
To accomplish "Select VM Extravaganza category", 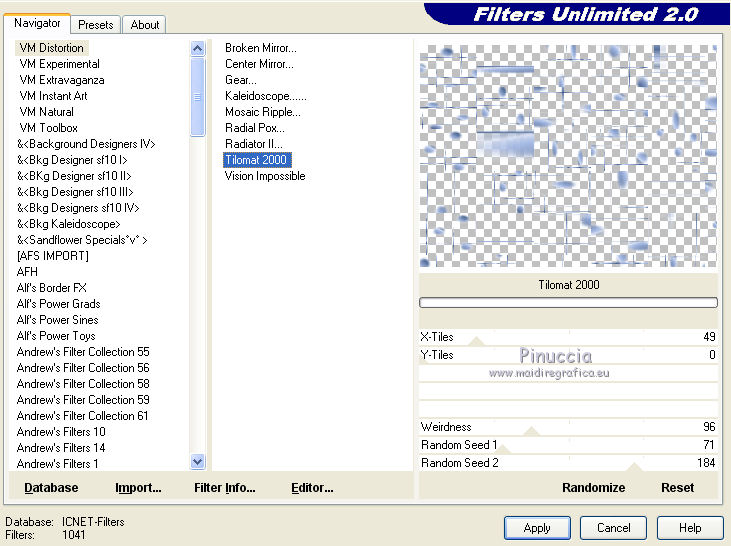I will pyautogui.click(x=62, y=80).
